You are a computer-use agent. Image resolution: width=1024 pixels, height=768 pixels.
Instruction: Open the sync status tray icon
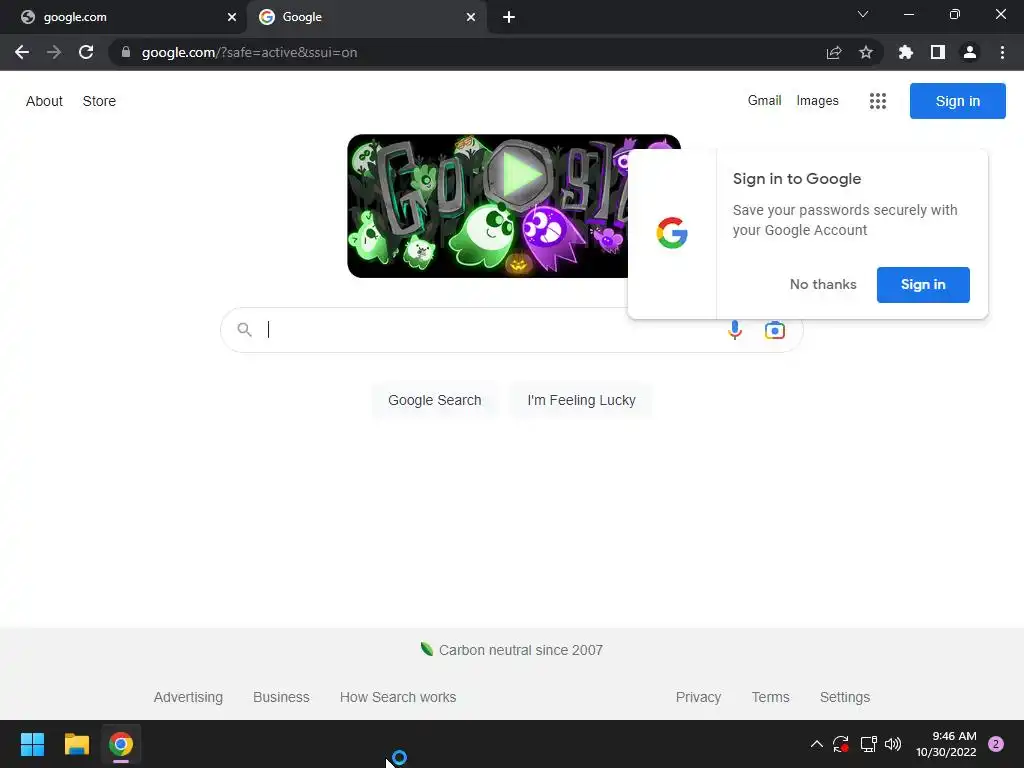point(841,744)
